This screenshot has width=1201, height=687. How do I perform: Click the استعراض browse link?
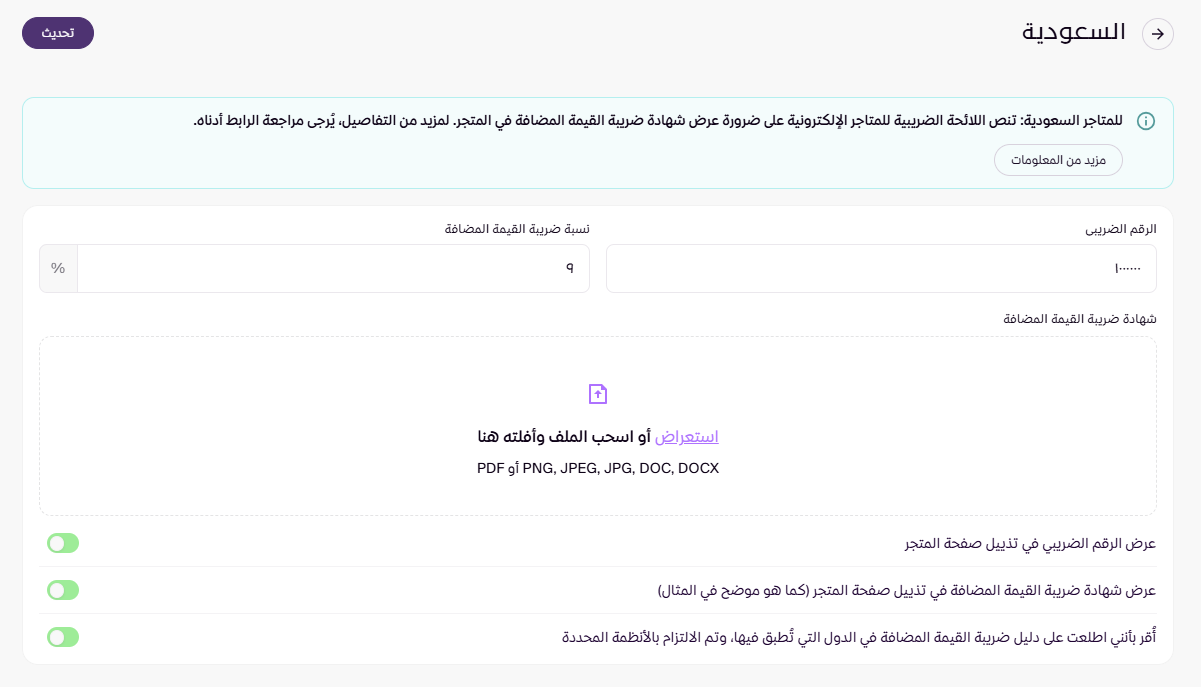686,437
